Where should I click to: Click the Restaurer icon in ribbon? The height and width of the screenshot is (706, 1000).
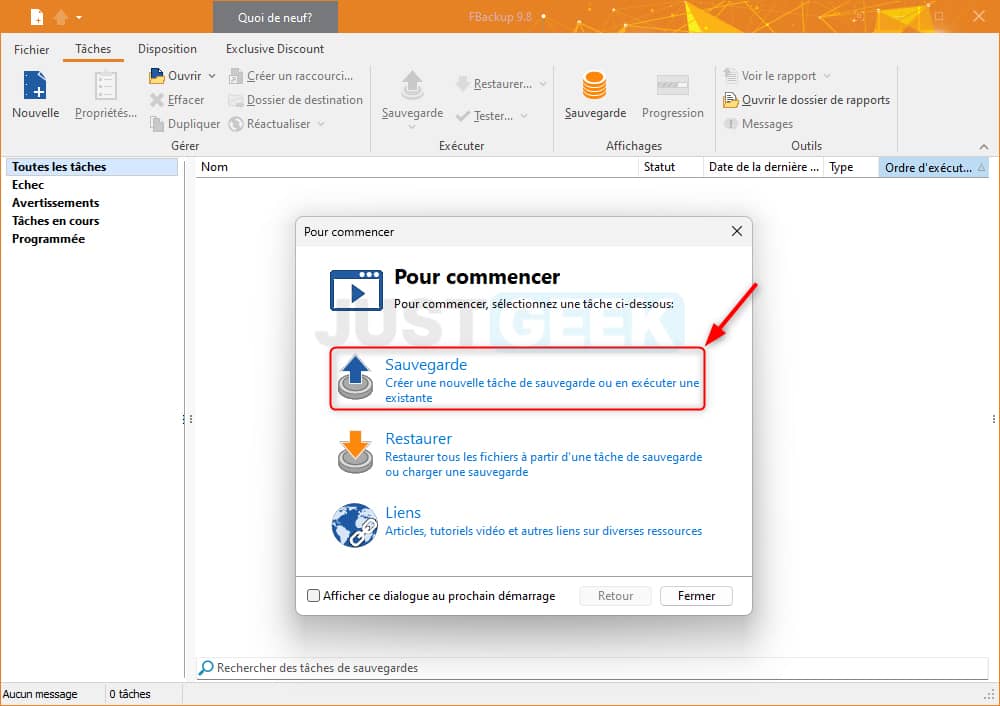pyautogui.click(x=463, y=84)
